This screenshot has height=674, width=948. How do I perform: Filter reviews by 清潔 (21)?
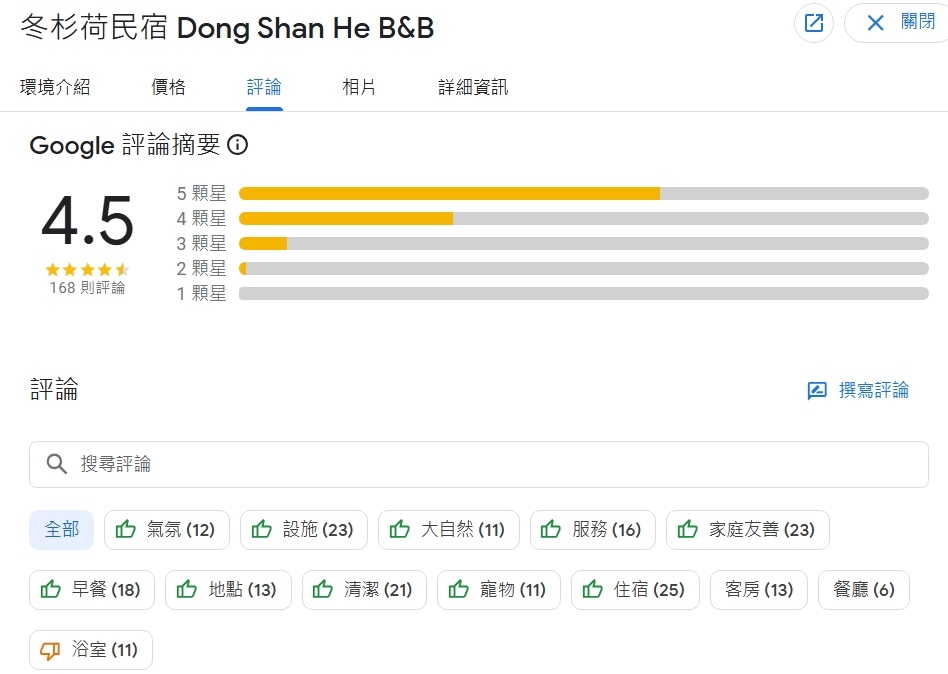pyautogui.click(x=364, y=590)
